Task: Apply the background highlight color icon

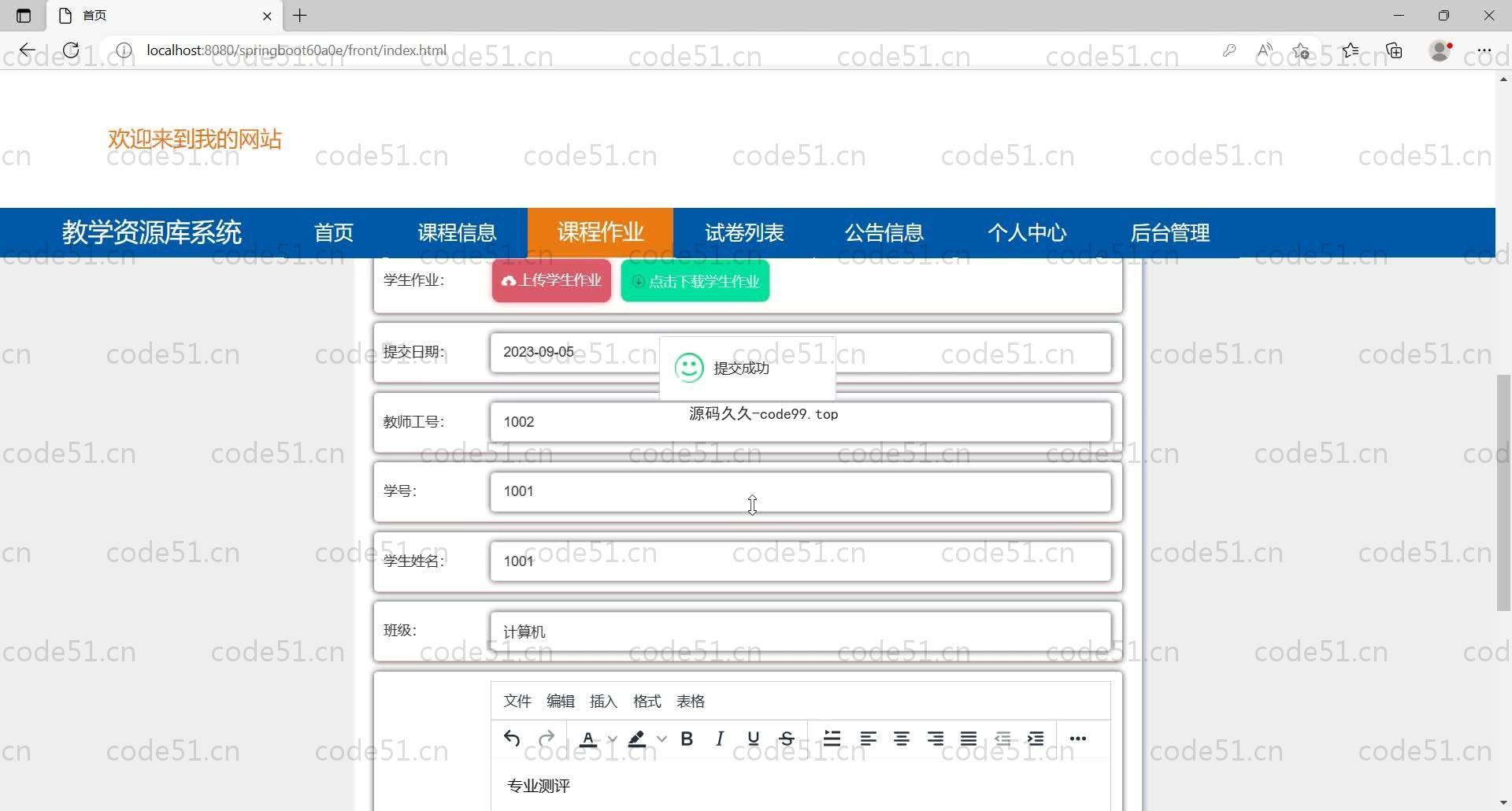Action: tap(637, 739)
